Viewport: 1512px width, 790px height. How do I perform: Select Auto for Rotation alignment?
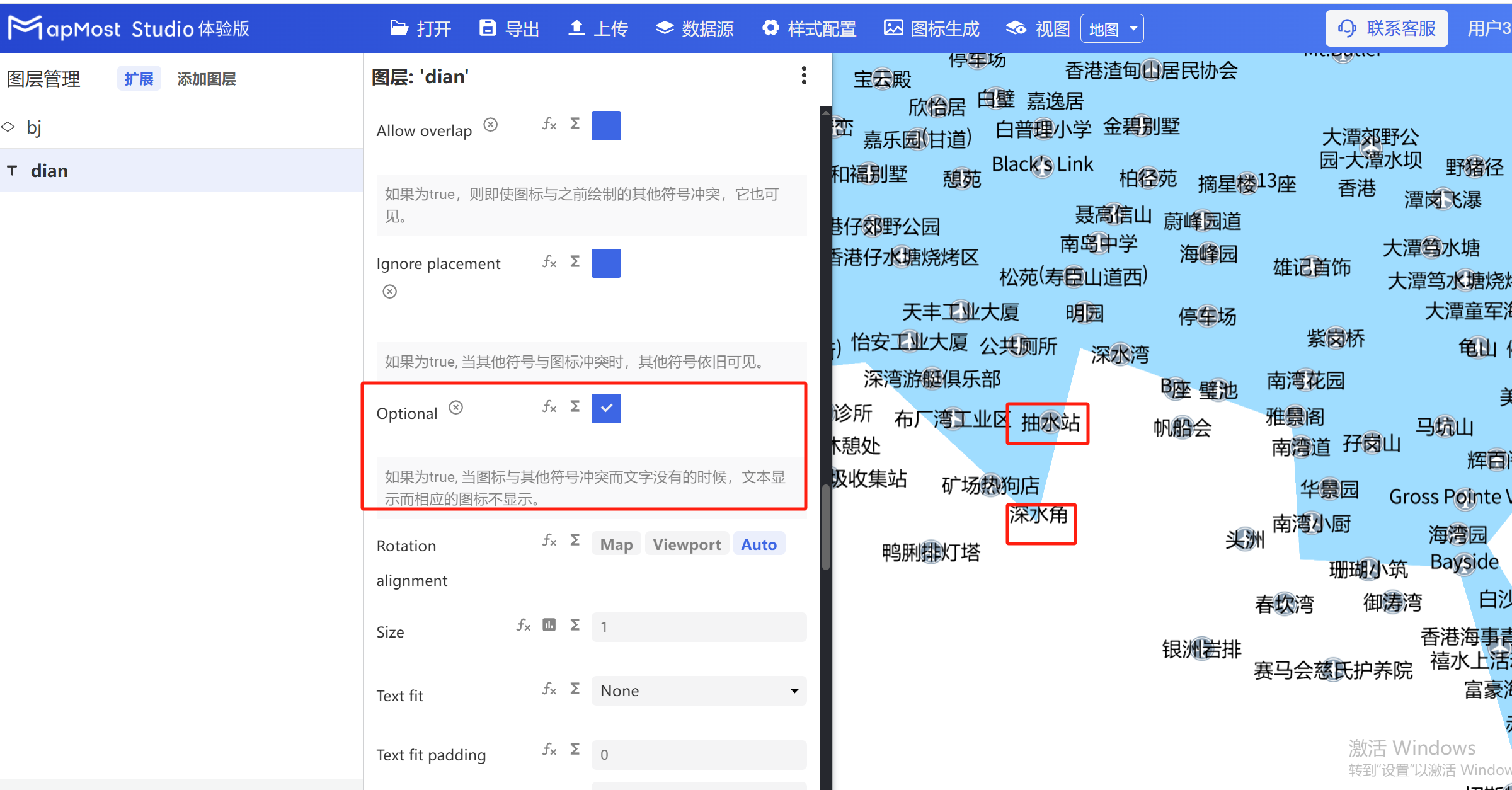759,544
